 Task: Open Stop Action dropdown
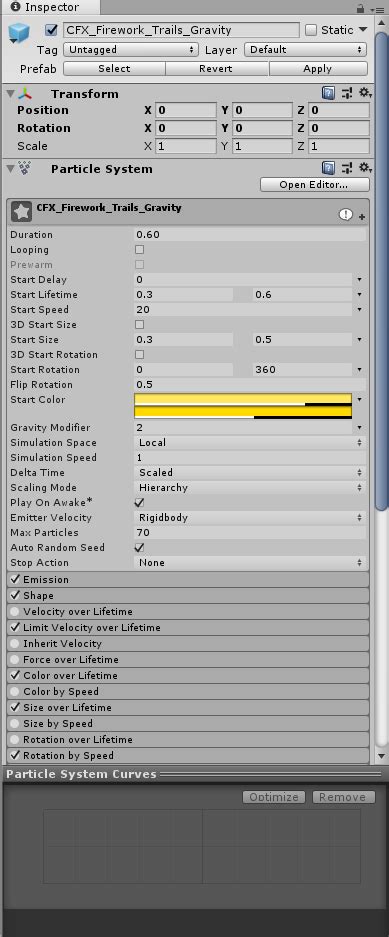pos(250,562)
